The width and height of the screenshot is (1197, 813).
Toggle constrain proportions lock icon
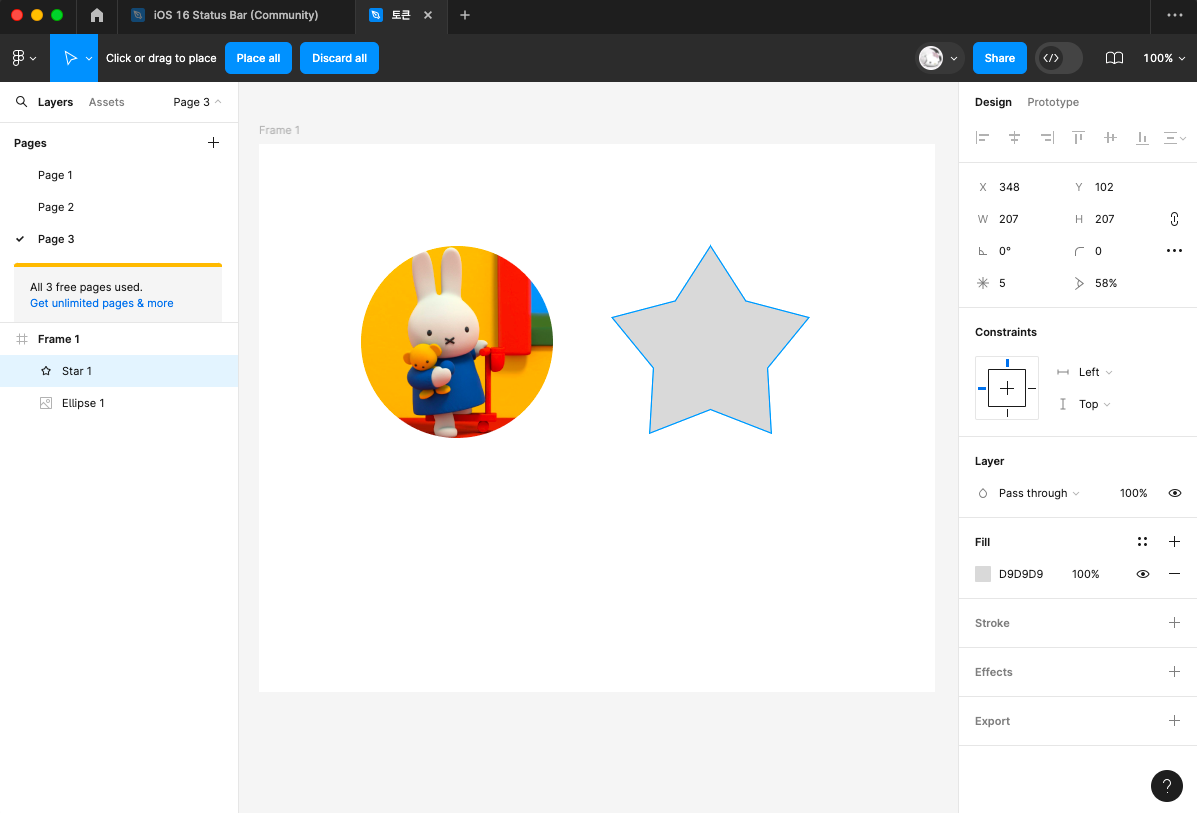click(1174, 219)
